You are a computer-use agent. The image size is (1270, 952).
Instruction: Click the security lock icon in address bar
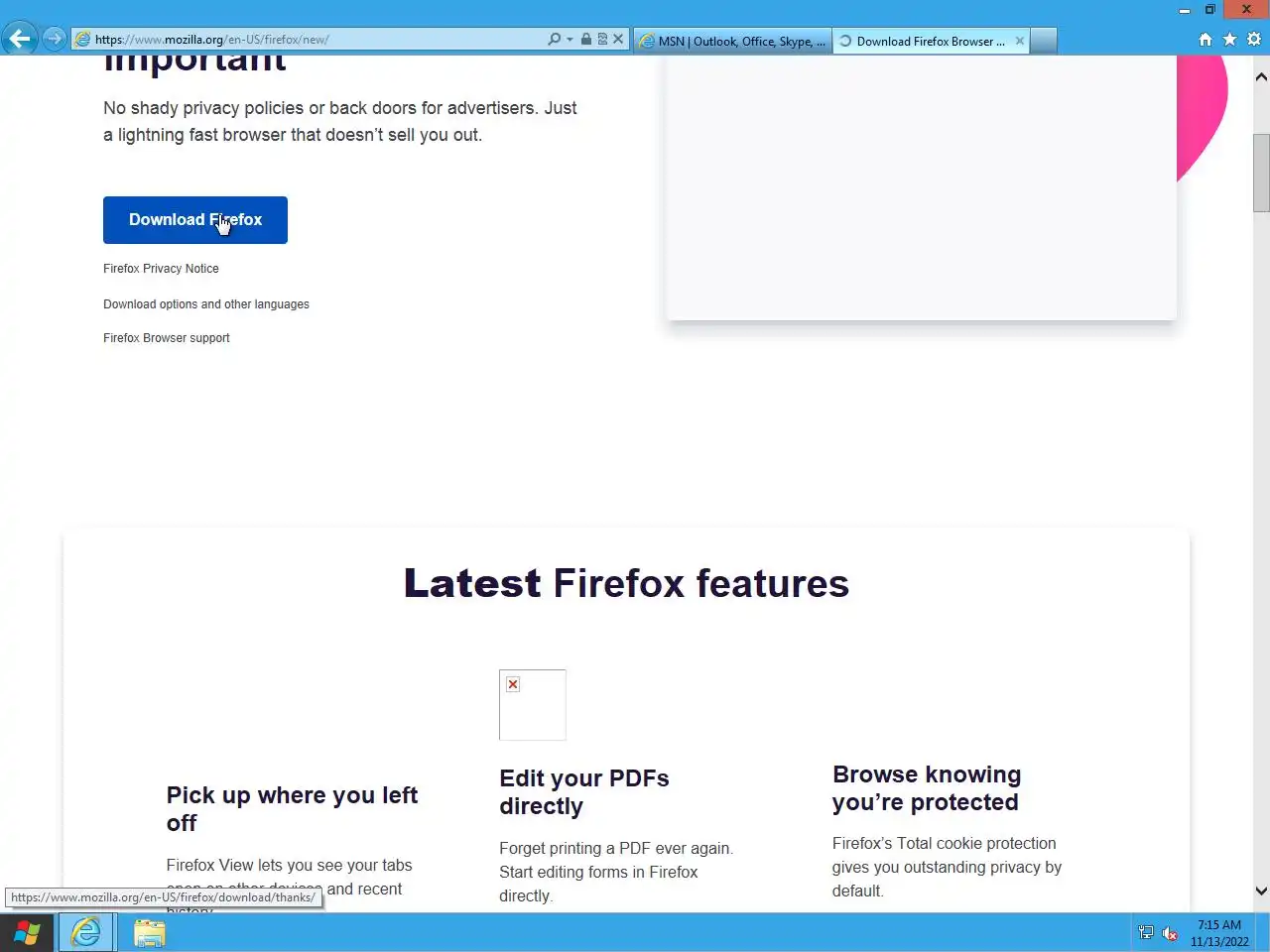586,40
